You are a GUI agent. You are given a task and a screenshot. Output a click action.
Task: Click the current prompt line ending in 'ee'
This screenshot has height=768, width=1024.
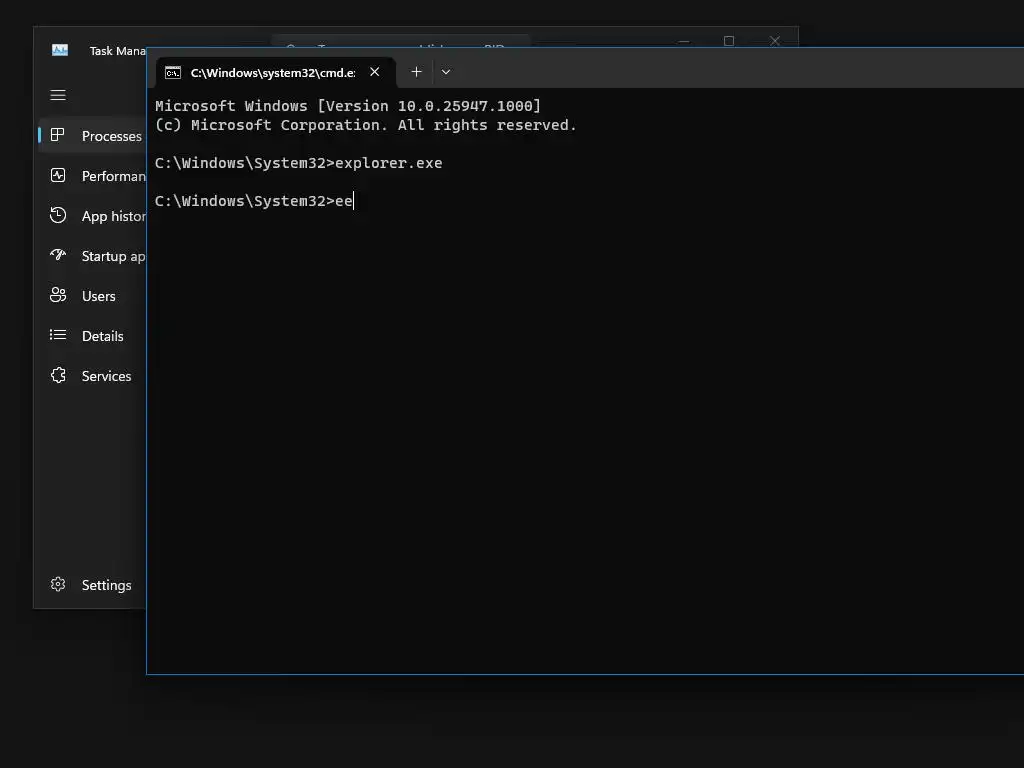pyautogui.click(x=254, y=201)
